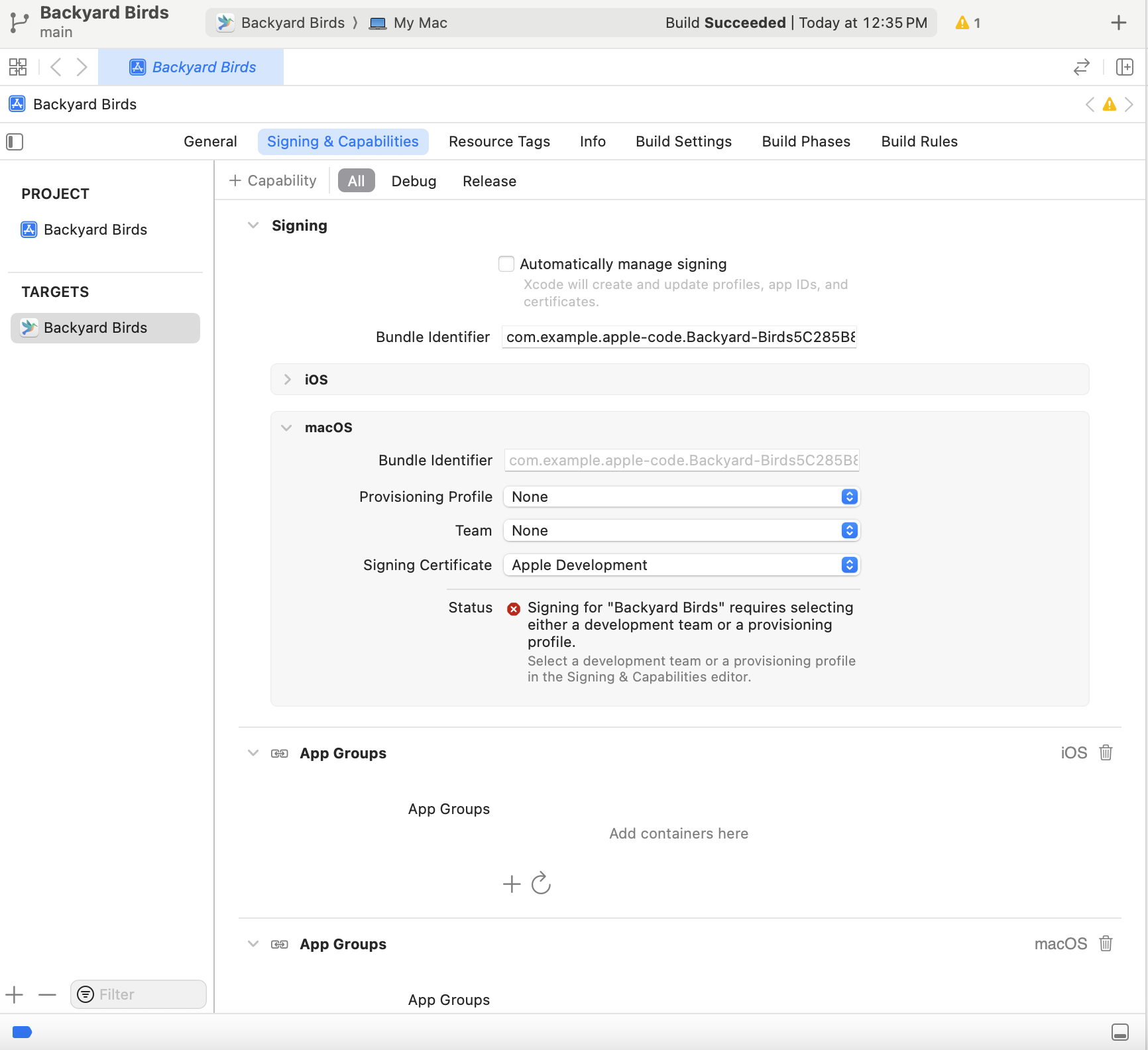Open the General tab

[x=210, y=141]
